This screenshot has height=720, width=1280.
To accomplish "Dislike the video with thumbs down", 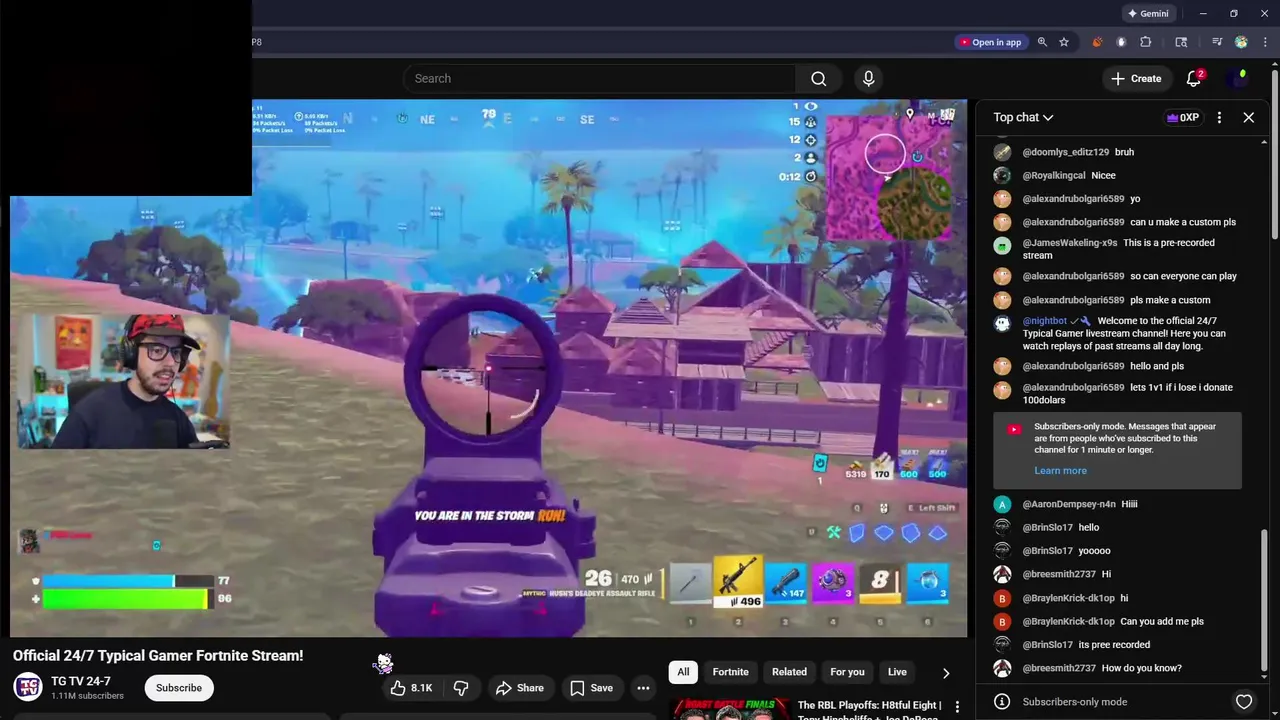I will [x=461, y=688].
